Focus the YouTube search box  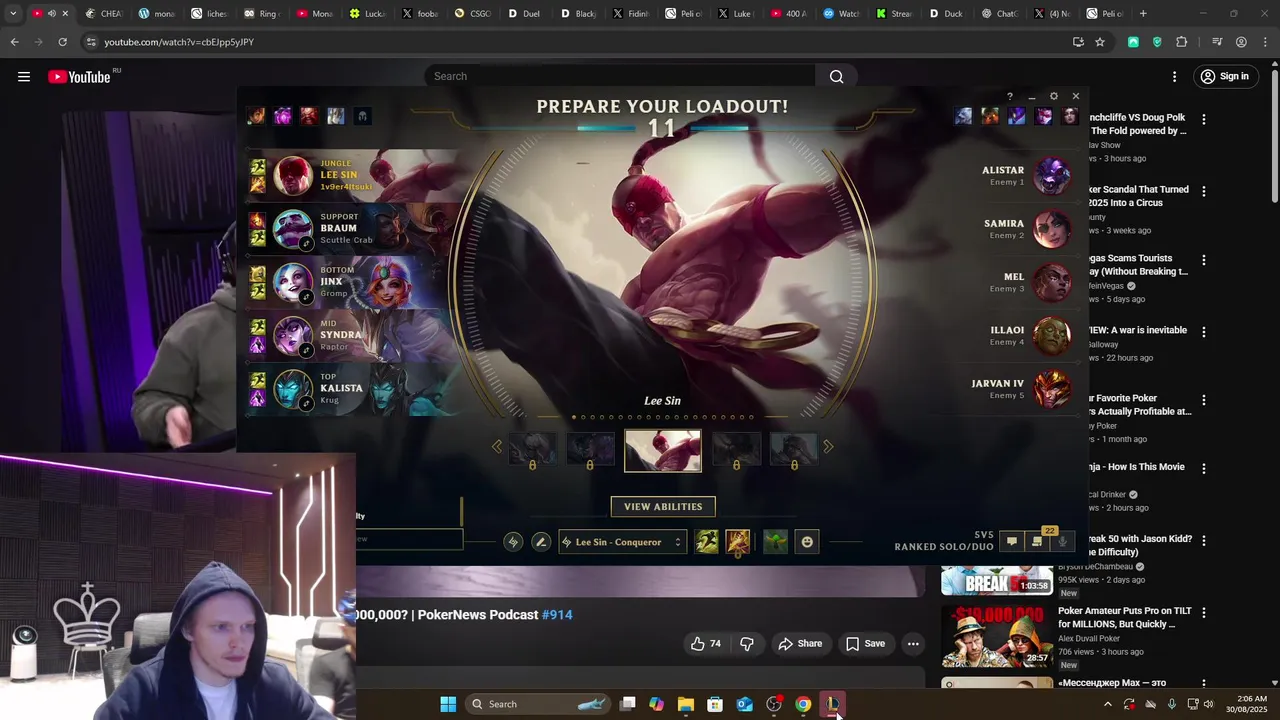coord(620,76)
